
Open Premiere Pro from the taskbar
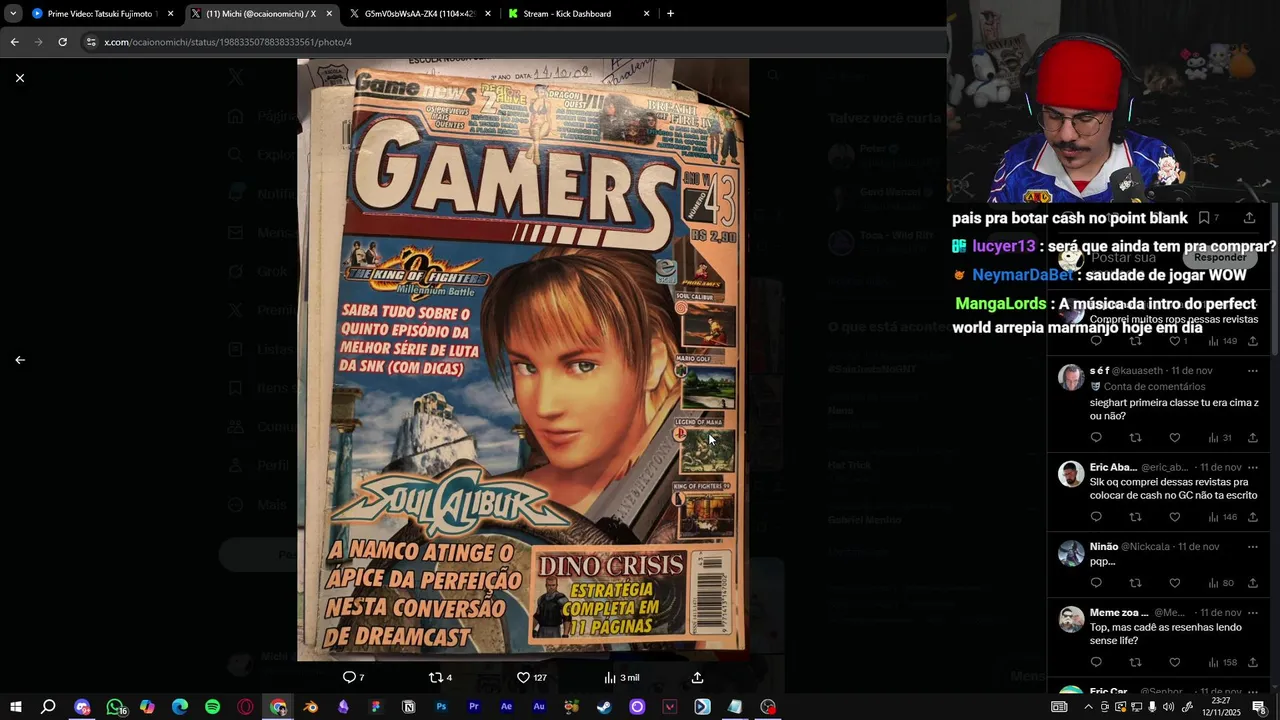tap(474, 707)
